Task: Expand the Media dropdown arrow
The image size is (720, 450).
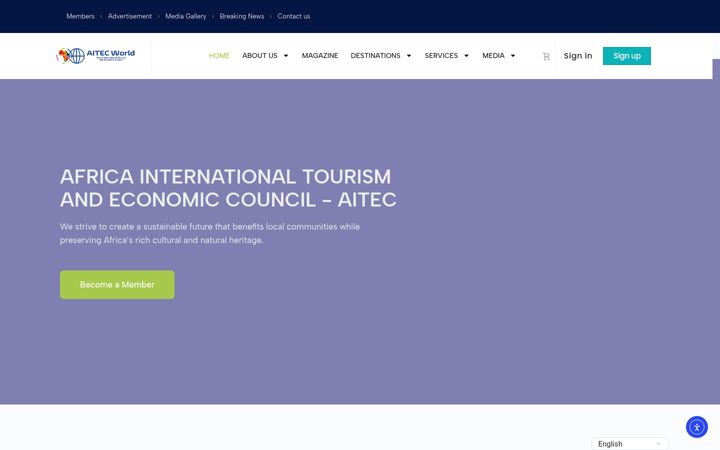Action: (513, 56)
